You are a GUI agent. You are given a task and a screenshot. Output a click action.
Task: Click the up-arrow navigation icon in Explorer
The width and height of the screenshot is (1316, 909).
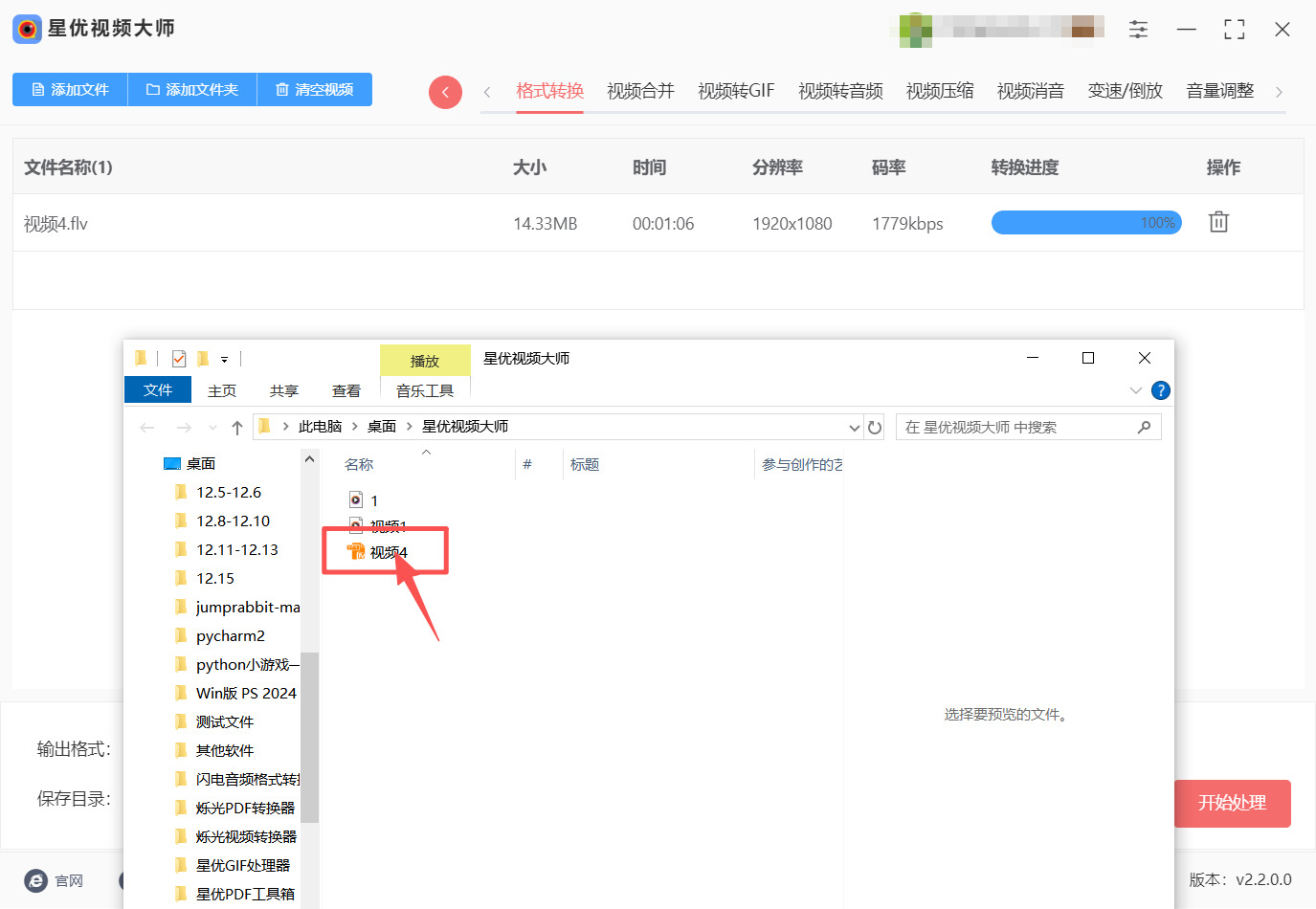(x=236, y=427)
